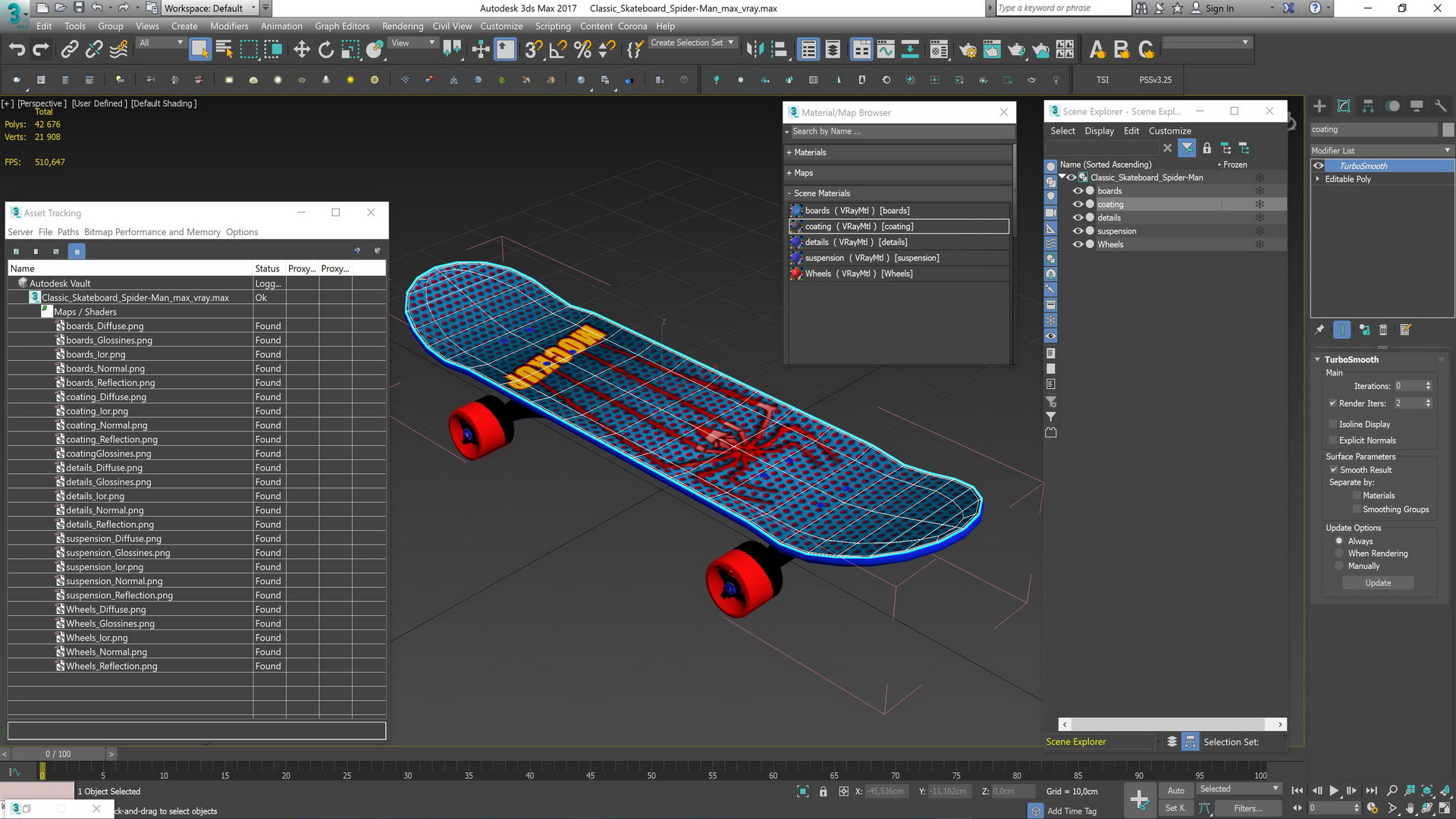This screenshot has height=819, width=1456.
Task: Activate Select and Move tool
Action: (302, 50)
